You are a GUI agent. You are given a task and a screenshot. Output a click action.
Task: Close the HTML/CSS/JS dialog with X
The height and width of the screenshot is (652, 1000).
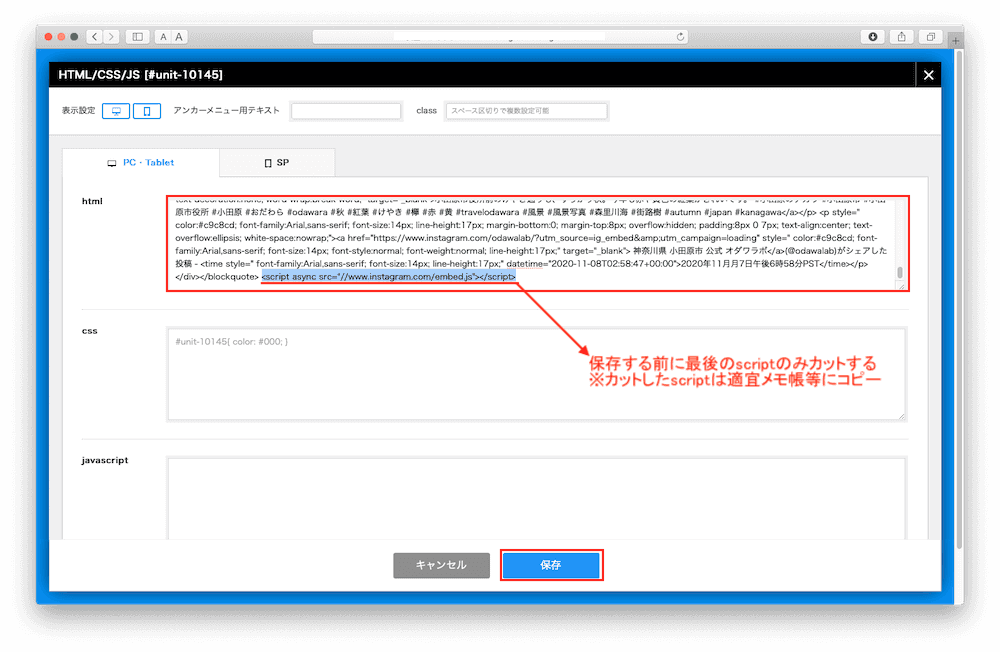tap(929, 75)
